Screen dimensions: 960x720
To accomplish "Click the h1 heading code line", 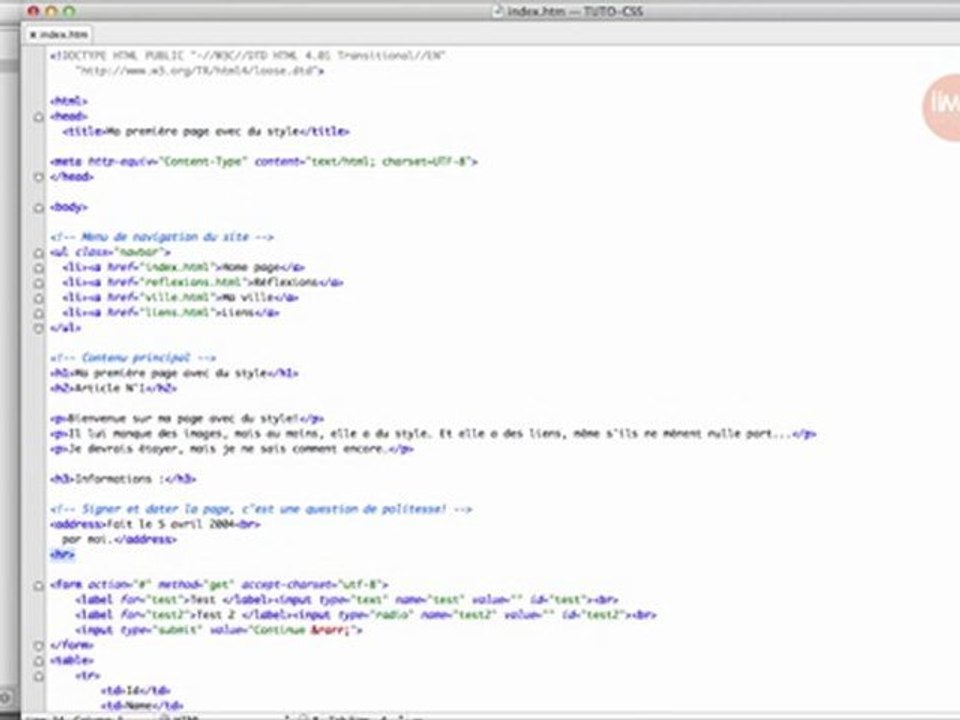I will pos(174,373).
